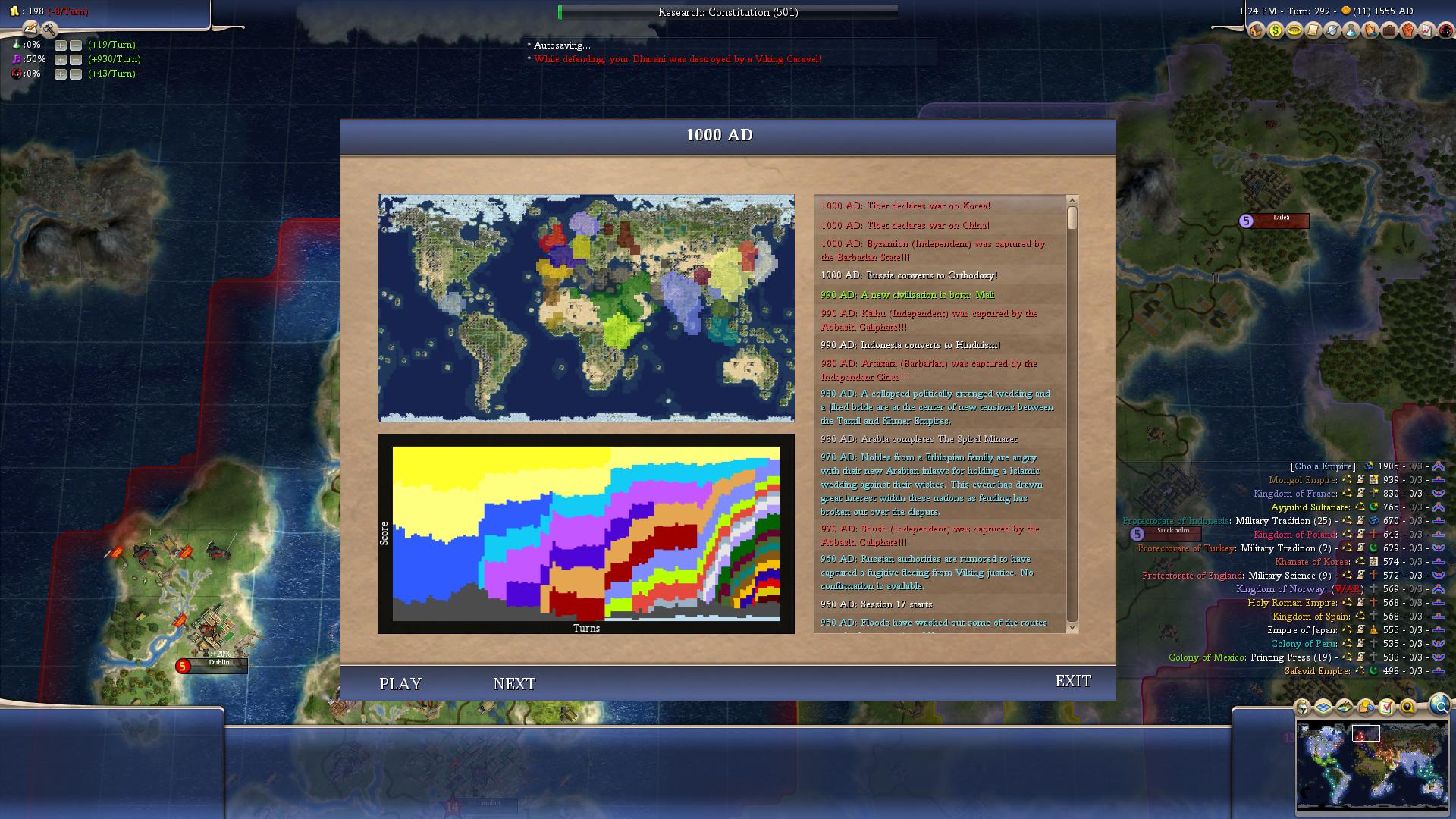Click PLAY in the replay dialog
1456x819 pixels.
point(400,684)
